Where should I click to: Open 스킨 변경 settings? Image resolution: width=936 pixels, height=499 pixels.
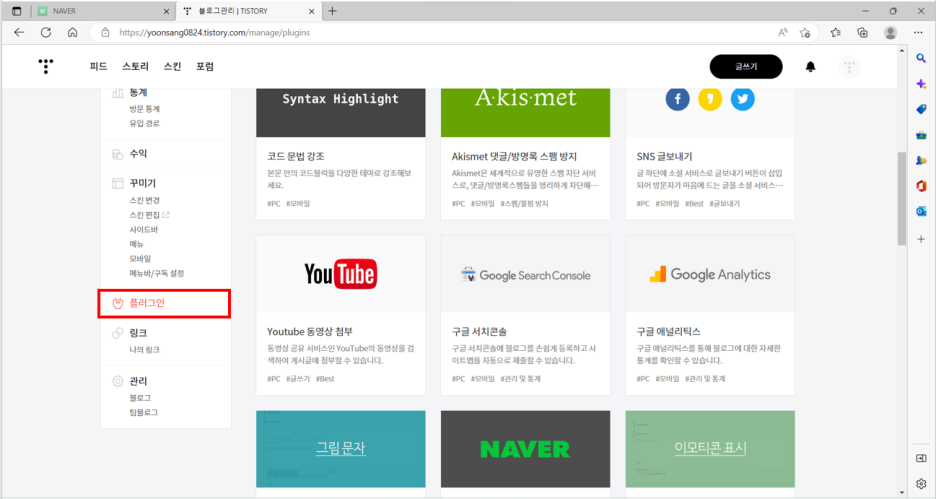point(144,200)
